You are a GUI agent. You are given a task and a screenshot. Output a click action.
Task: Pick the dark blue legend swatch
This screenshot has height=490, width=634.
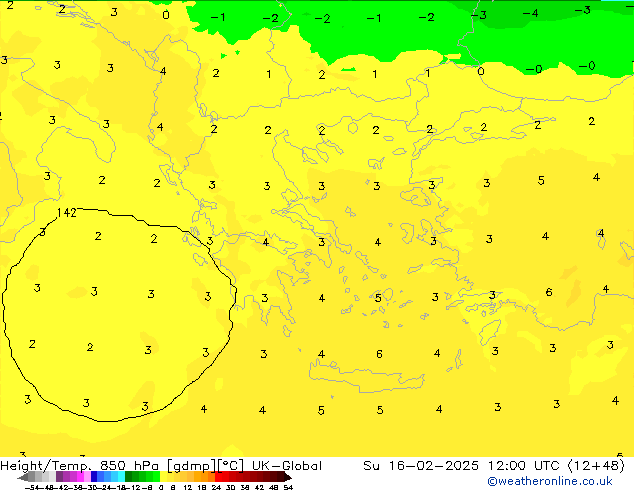tap(94, 476)
